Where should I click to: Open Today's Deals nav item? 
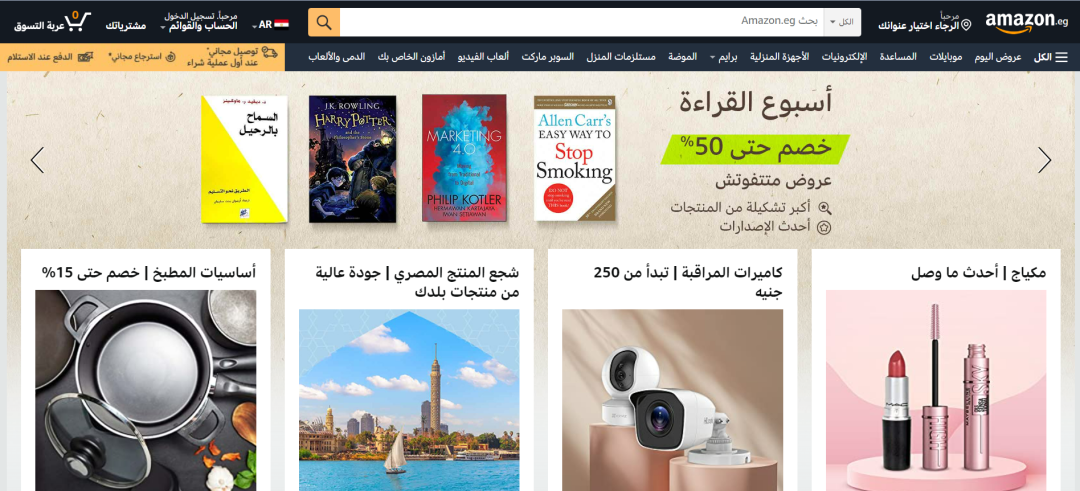(x=997, y=57)
